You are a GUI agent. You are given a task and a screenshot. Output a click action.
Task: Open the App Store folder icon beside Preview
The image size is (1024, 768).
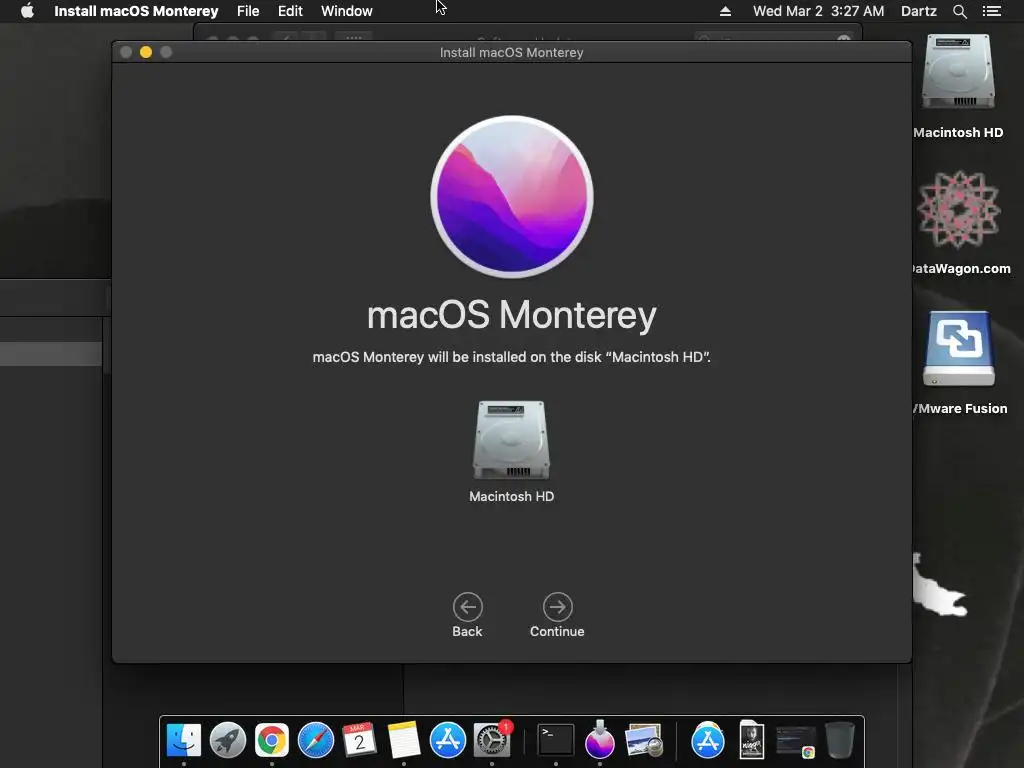click(708, 740)
